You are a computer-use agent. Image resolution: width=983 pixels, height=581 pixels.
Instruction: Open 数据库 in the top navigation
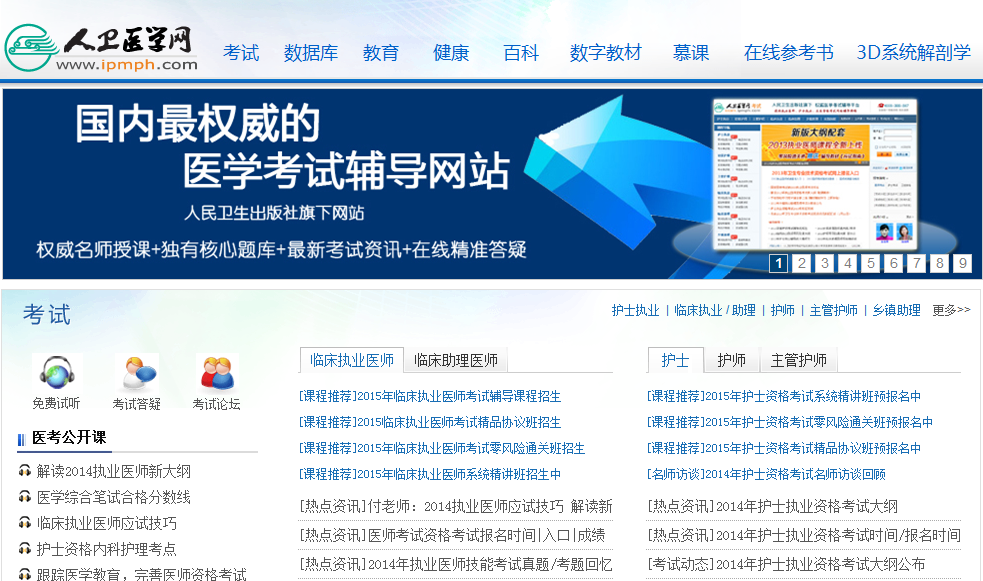point(311,53)
